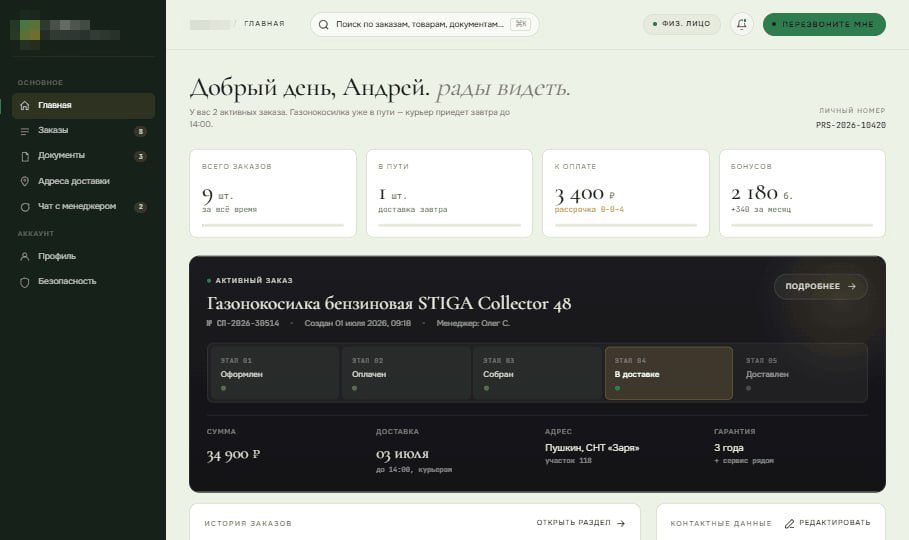Click the keyboard shortcut badge in search field
Screen dimensions: 909x540
tap(521, 24)
